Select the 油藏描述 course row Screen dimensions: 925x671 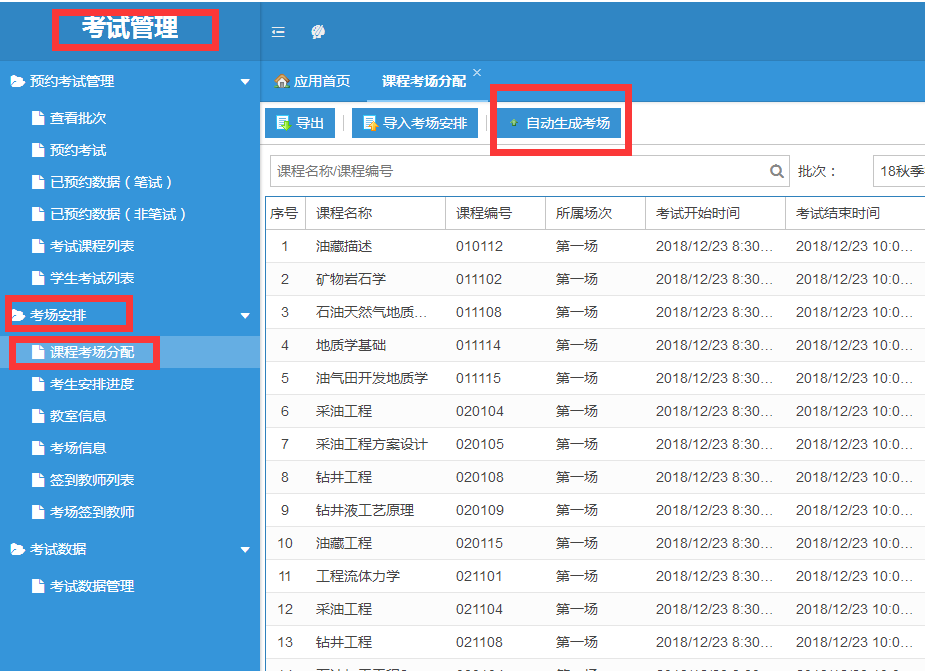pyautogui.click(x=344, y=246)
